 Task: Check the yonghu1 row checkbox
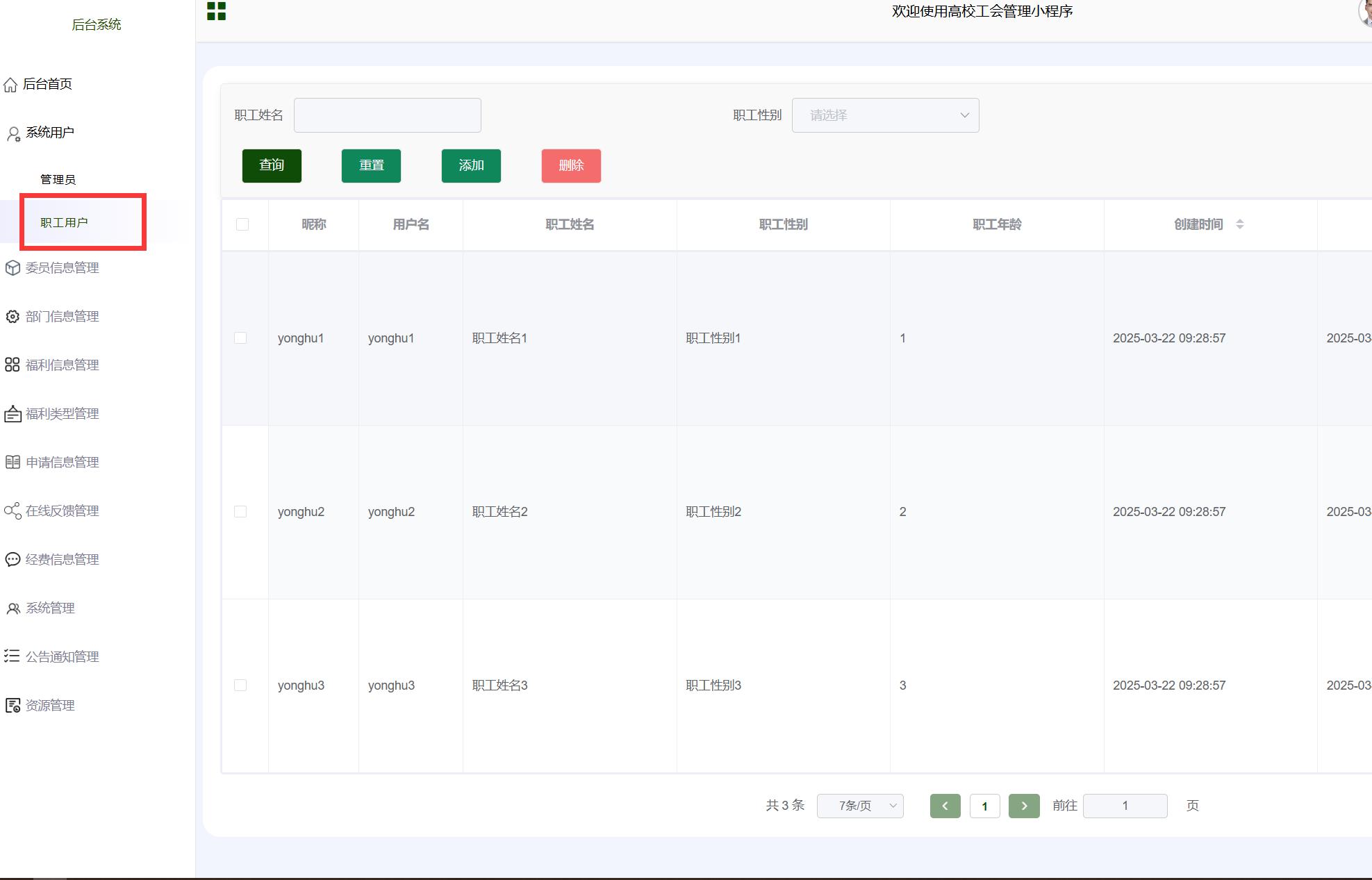click(241, 338)
